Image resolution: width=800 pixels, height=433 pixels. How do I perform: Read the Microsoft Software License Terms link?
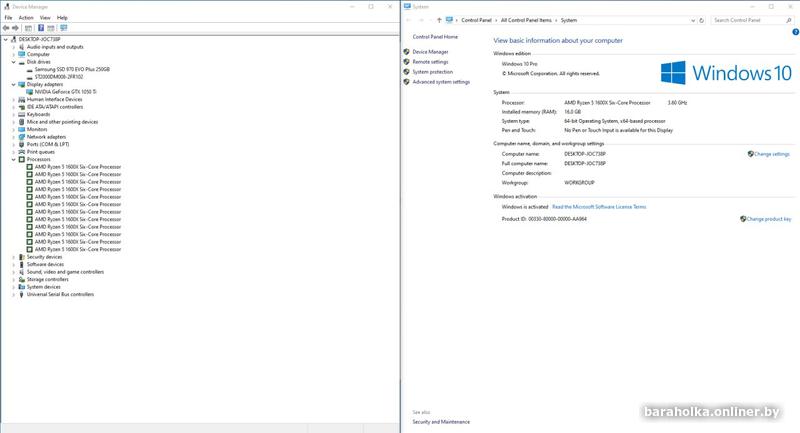click(599, 207)
